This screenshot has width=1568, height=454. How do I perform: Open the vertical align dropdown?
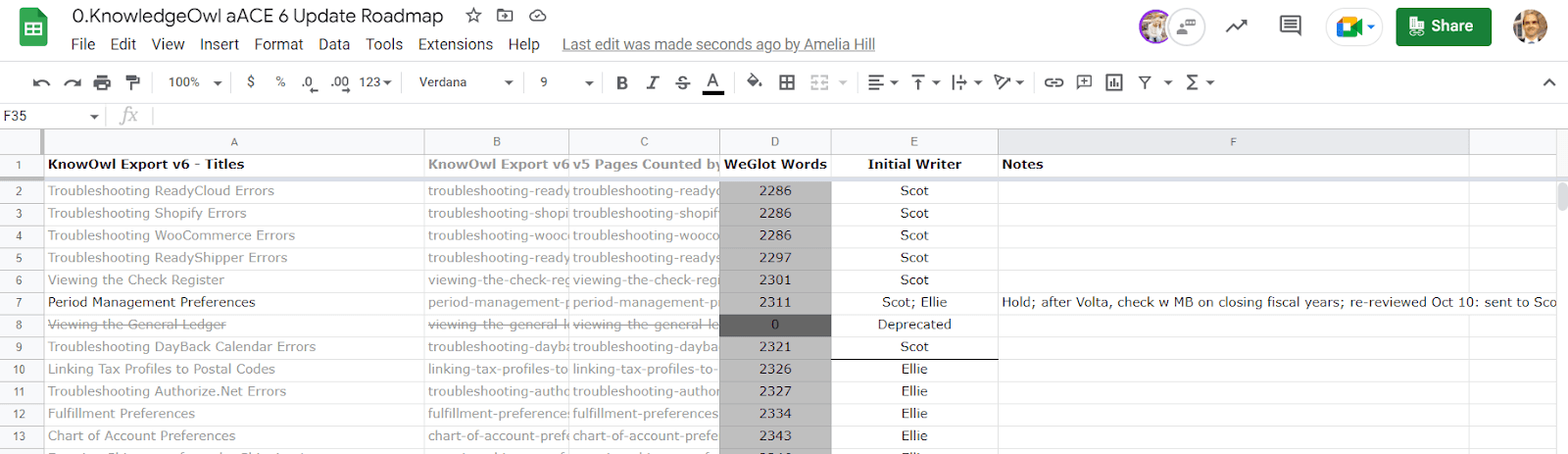925,82
